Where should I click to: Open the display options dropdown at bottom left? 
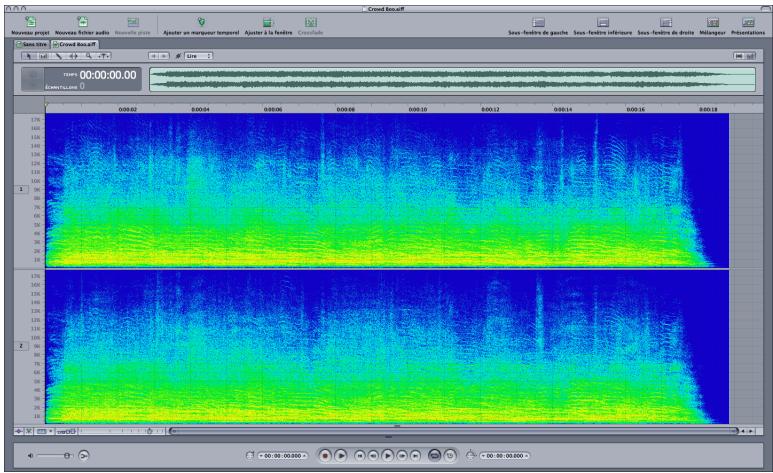(x=44, y=431)
